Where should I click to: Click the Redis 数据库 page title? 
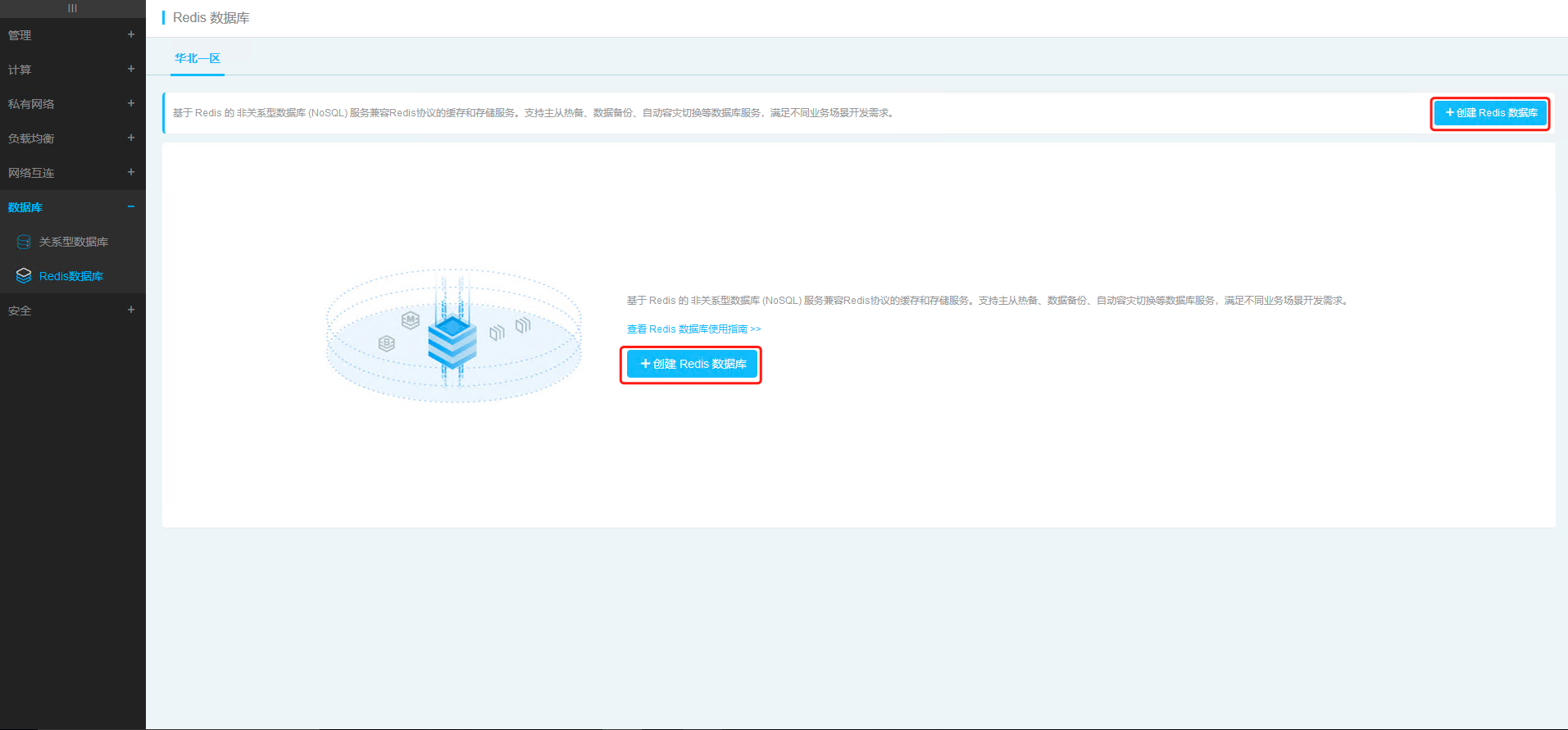[x=211, y=18]
